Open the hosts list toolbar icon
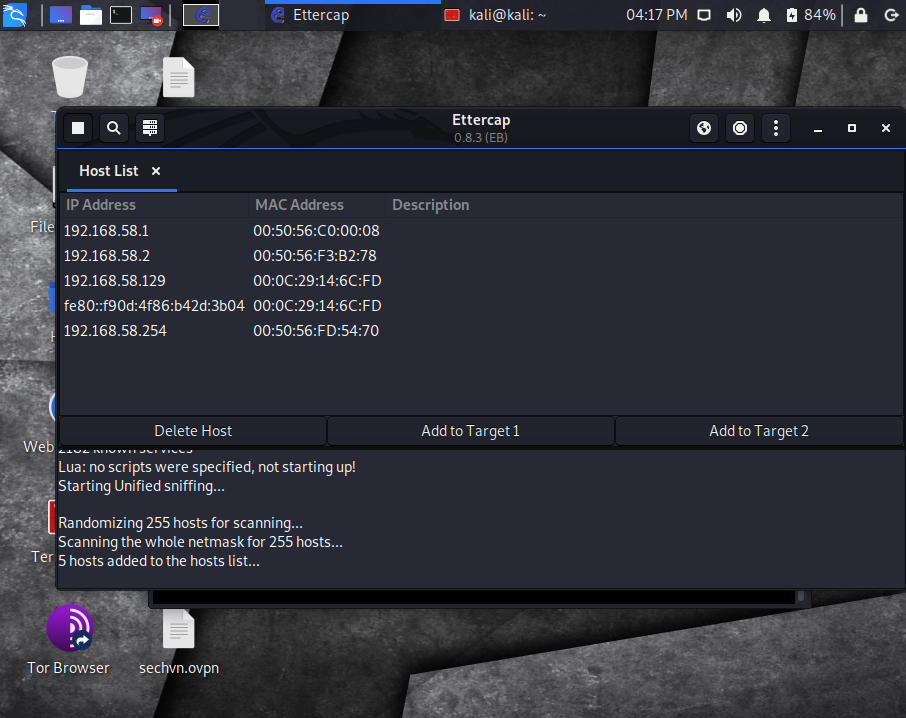This screenshot has width=906, height=718. tap(150, 128)
